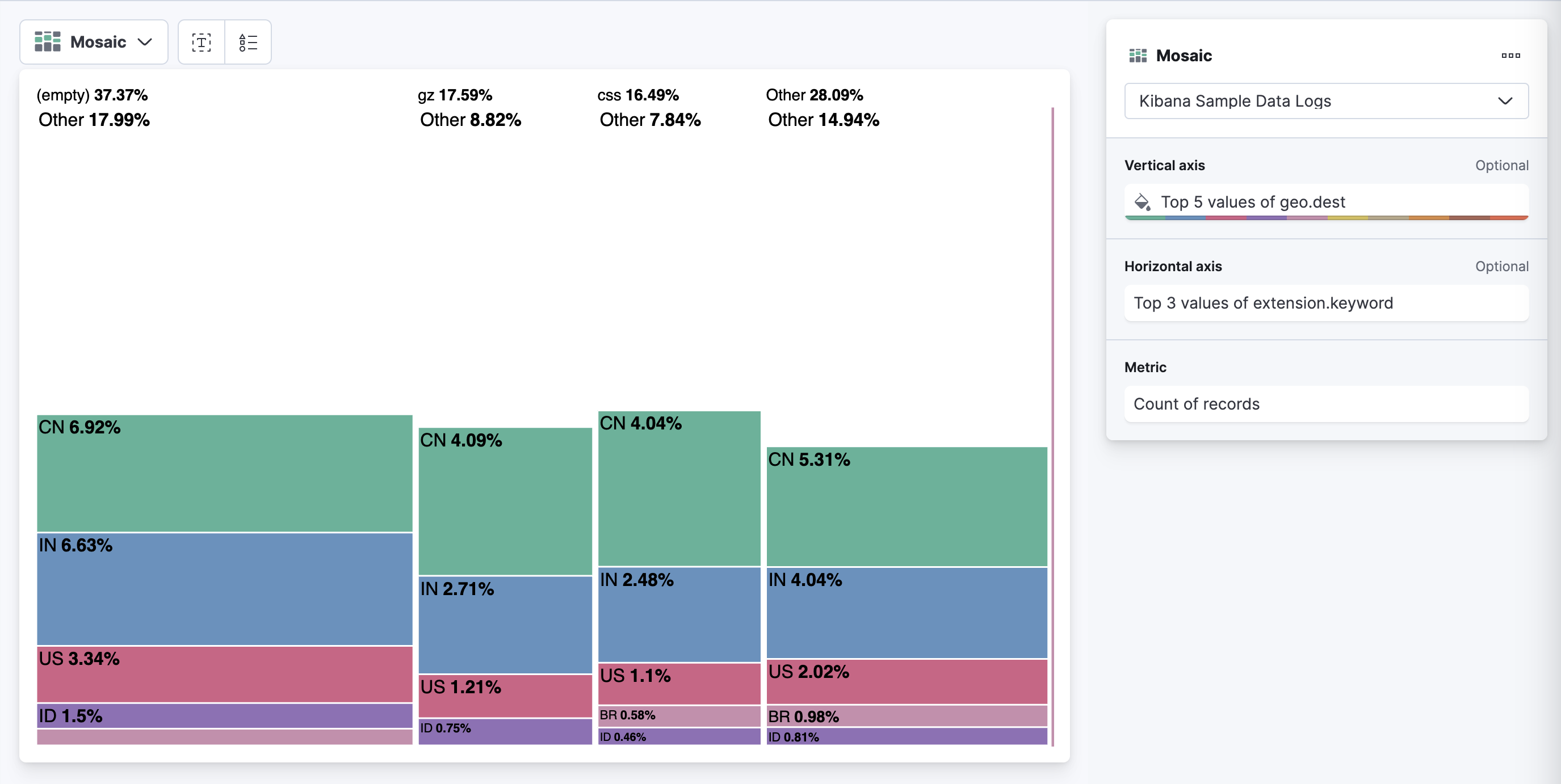
Task: Click the Mosaic icon in layer panel header
Action: tap(1138, 56)
